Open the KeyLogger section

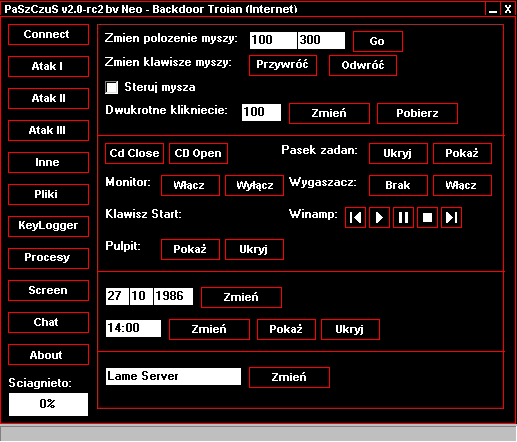[48, 226]
